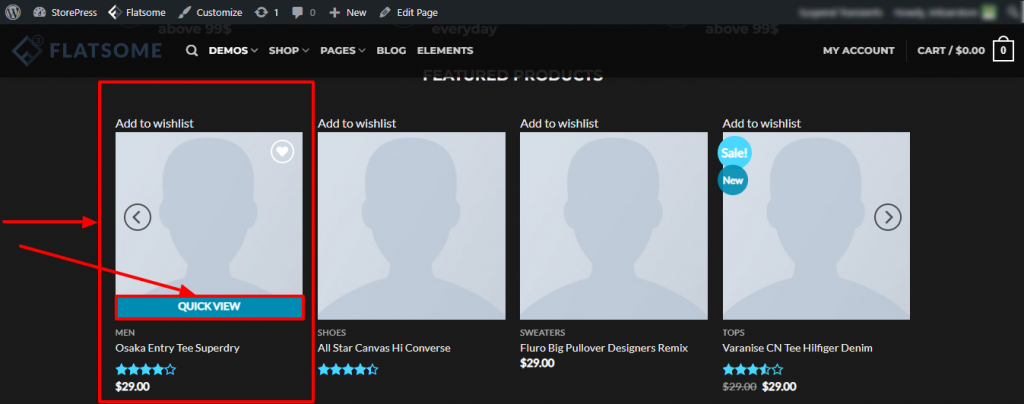Viewport: 1024px width, 404px height.
Task: Open the search magnifier icon
Action: (x=191, y=50)
